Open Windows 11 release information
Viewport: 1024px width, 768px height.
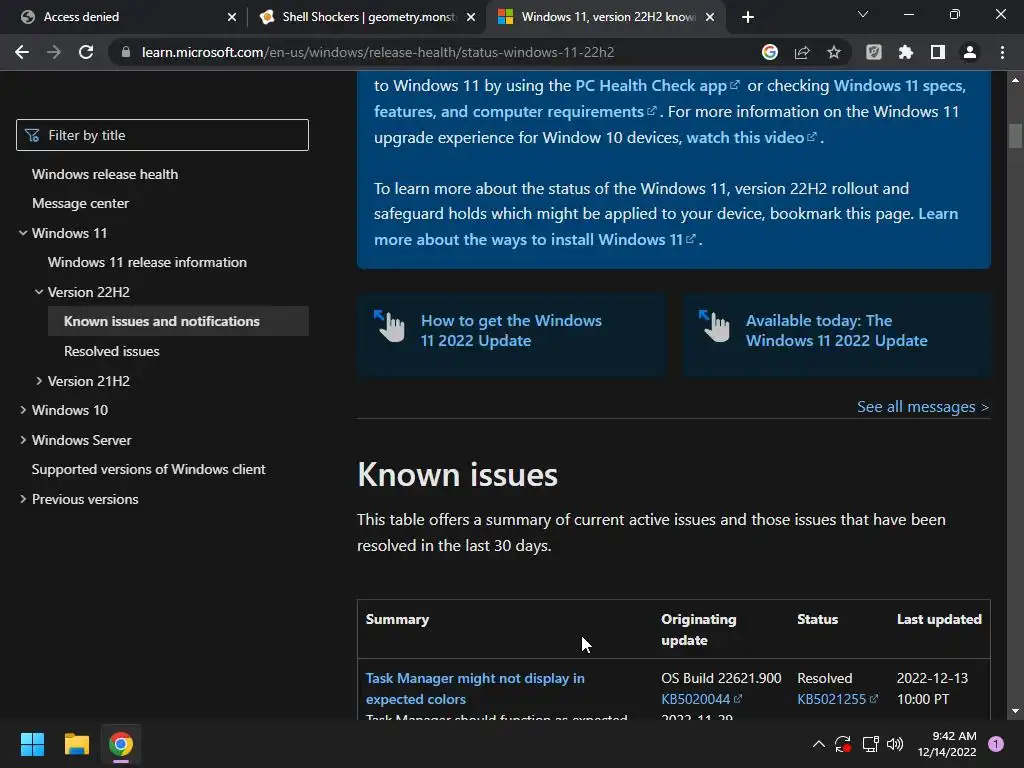[x=147, y=263]
